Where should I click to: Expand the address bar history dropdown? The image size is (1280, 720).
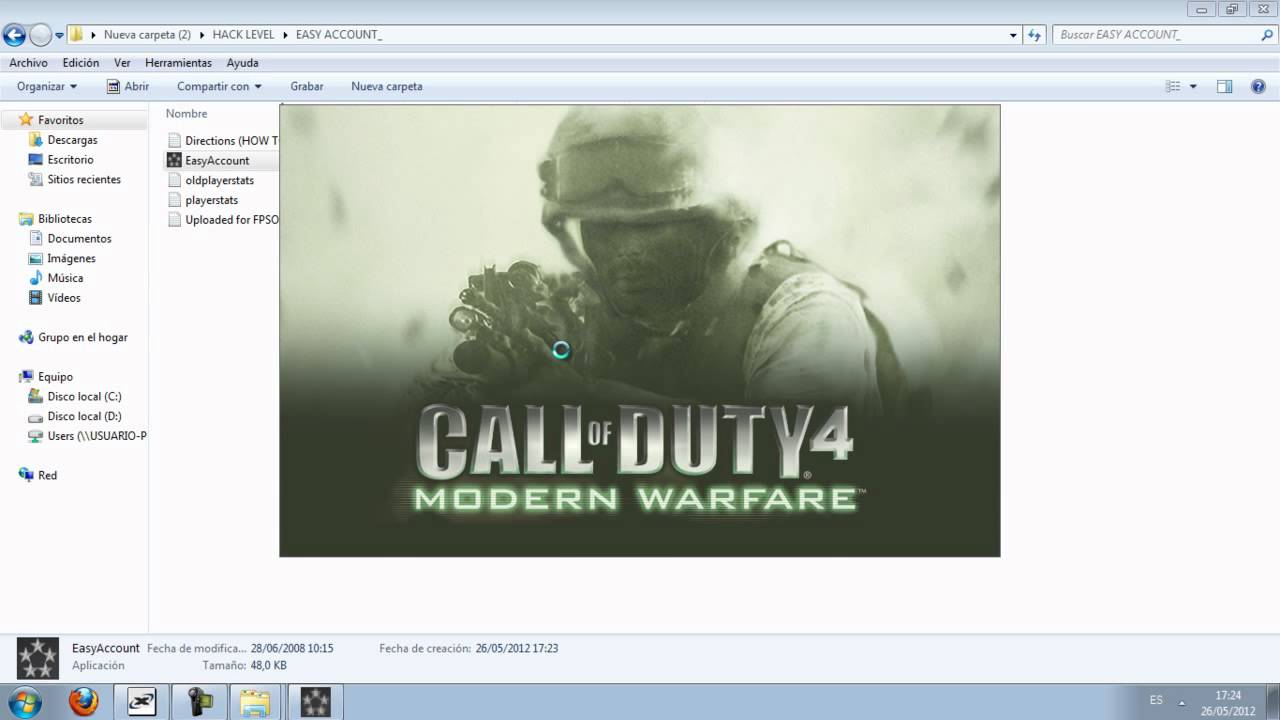coord(1014,35)
